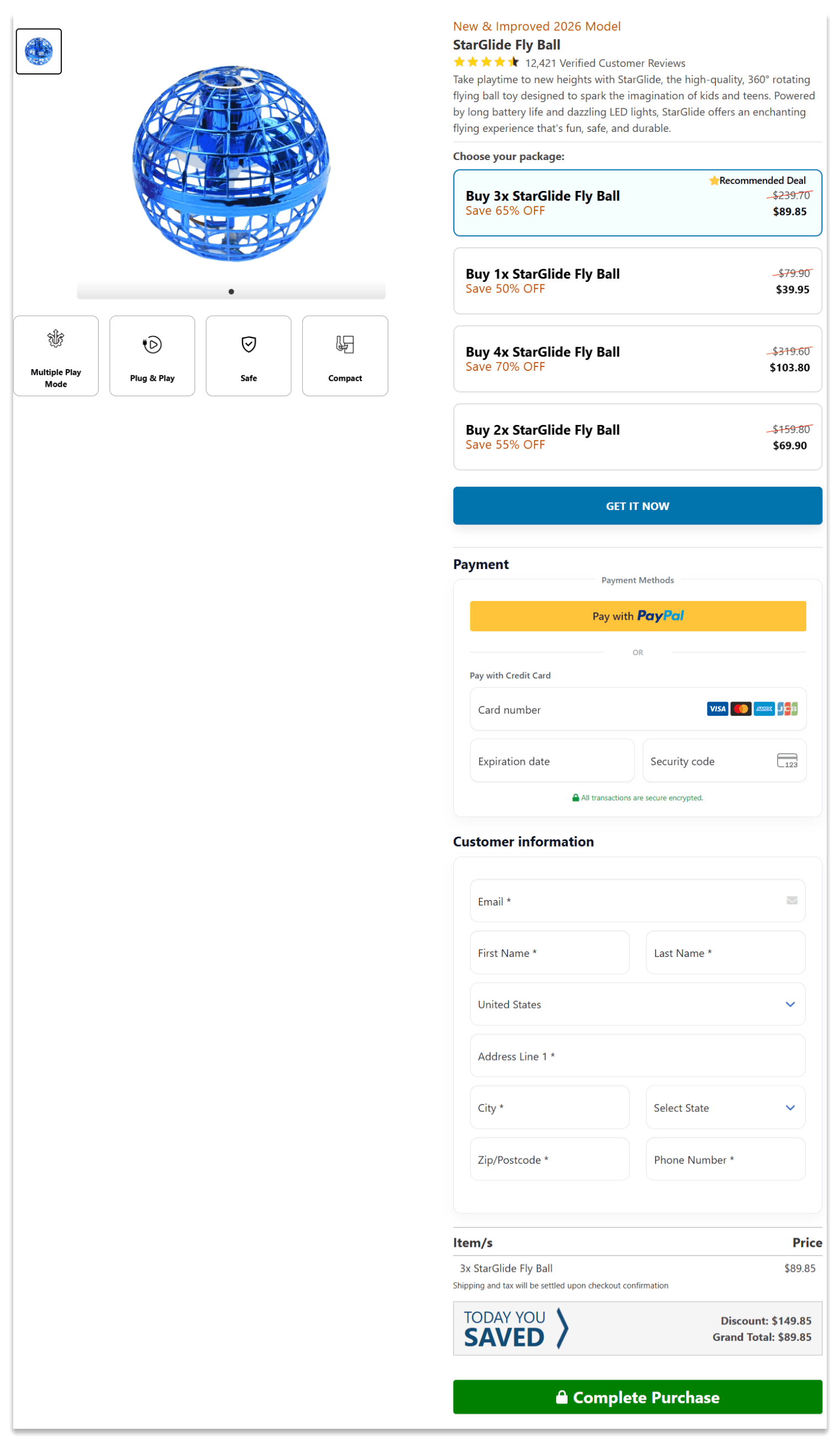The width and height of the screenshot is (840, 1442).
Task: Choose the Buy 4x StarGlide Fly Ball package
Action: pos(638,359)
